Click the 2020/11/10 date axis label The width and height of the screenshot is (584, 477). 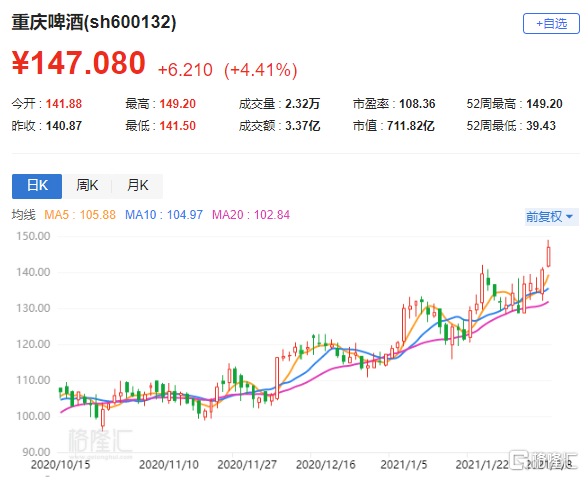(x=169, y=465)
